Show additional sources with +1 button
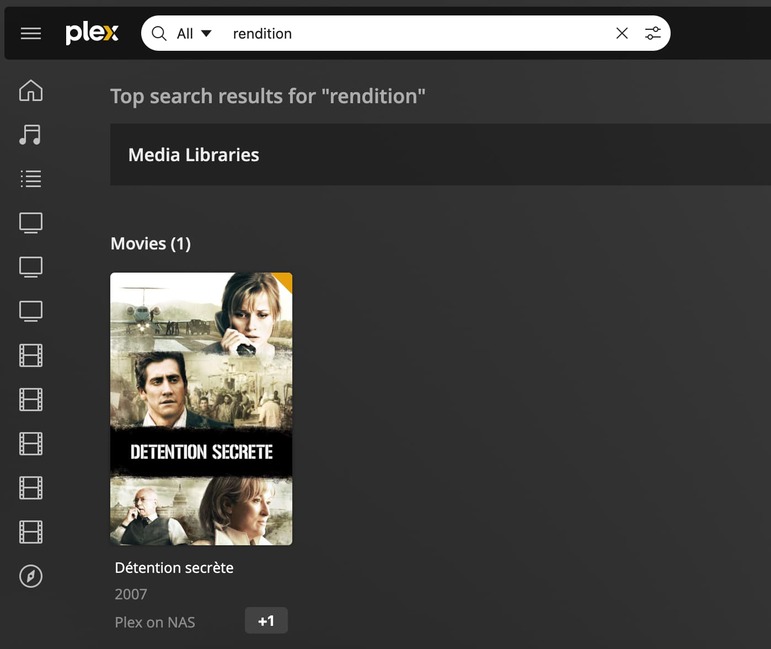Screen dimensions: 771x649 pos(266,621)
